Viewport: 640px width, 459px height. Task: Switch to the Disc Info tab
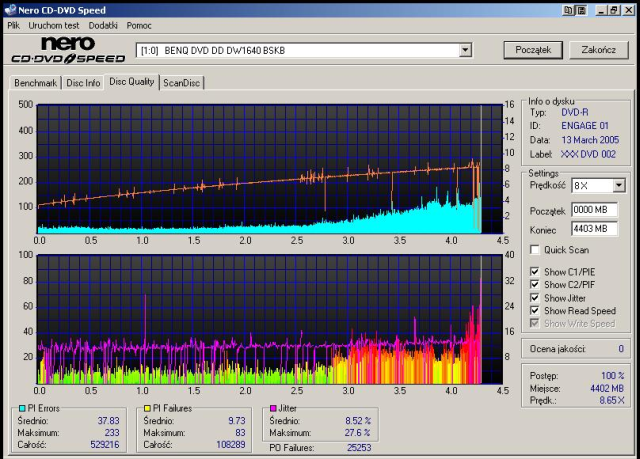[x=83, y=83]
